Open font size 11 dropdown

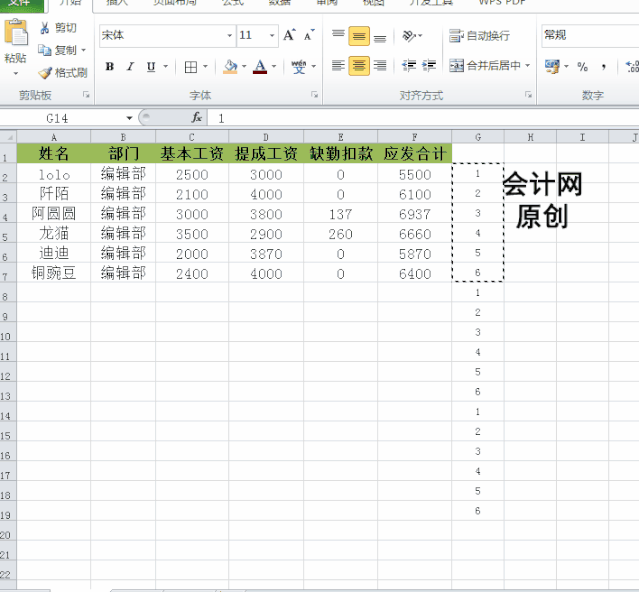(x=272, y=35)
